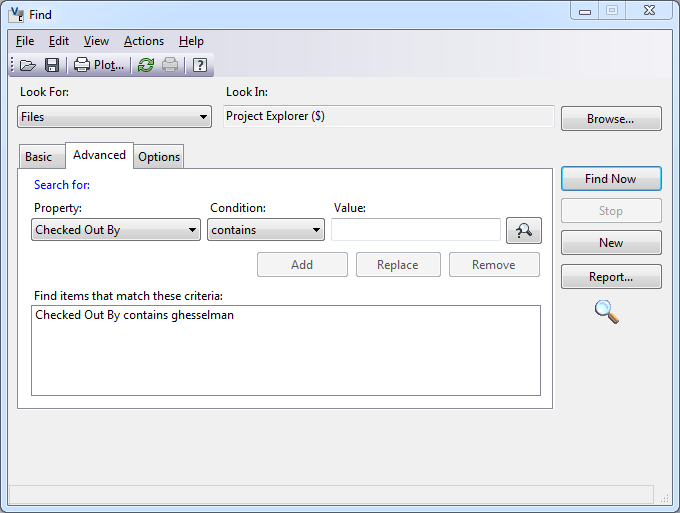Screen dimensions: 680x513
Task: Click the Remove criteria button
Action: (494, 265)
